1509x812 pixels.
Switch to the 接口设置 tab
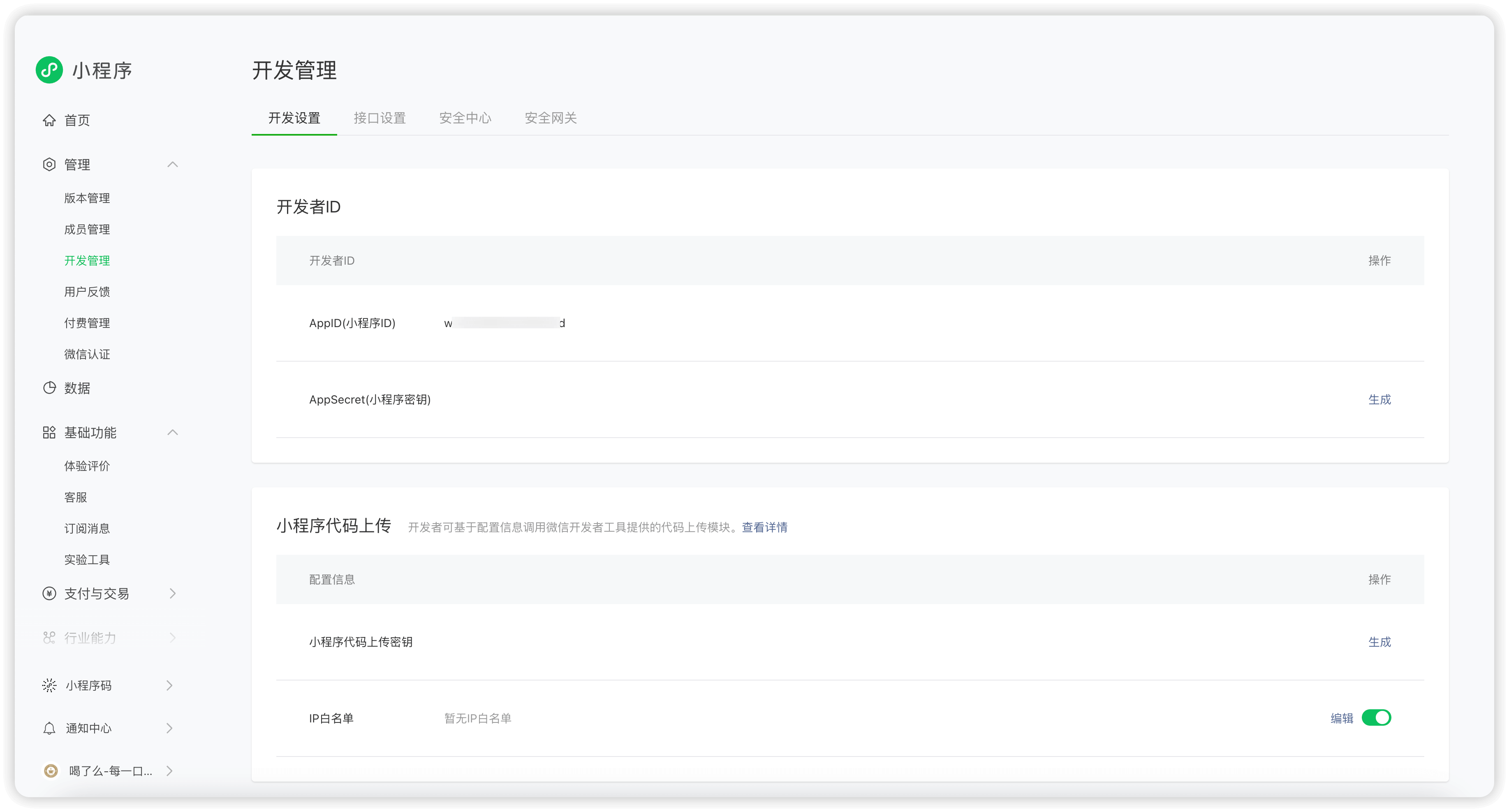pyautogui.click(x=380, y=118)
